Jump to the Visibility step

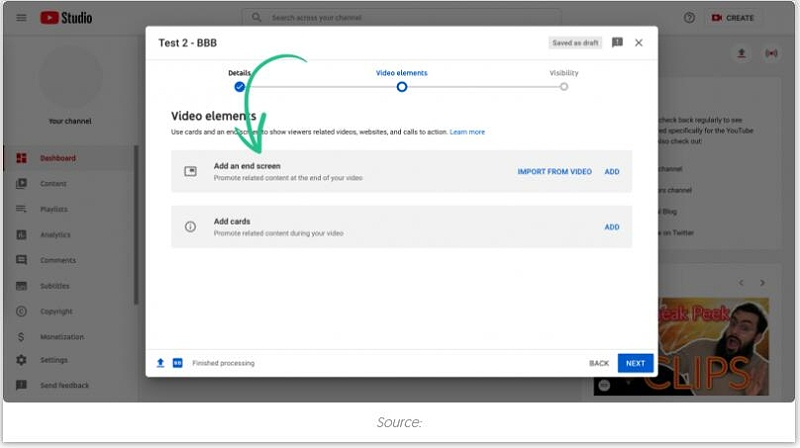point(564,87)
